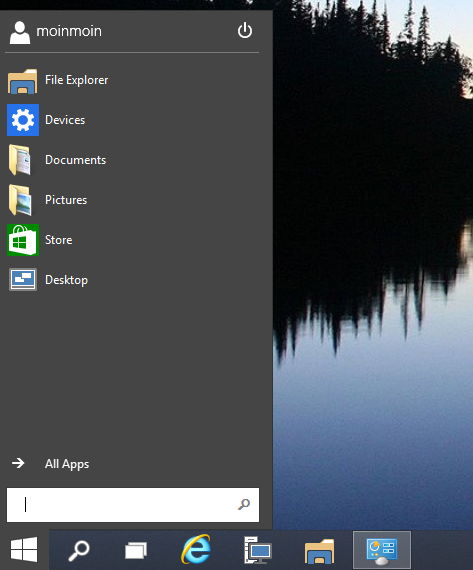Focus the start menu search box
The image size is (473, 570).
[x=133, y=505]
